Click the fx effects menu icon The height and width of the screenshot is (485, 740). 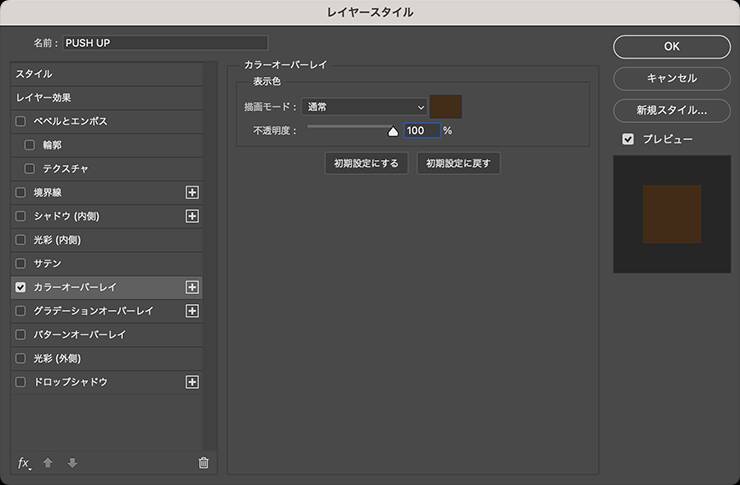tap(24, 463)
